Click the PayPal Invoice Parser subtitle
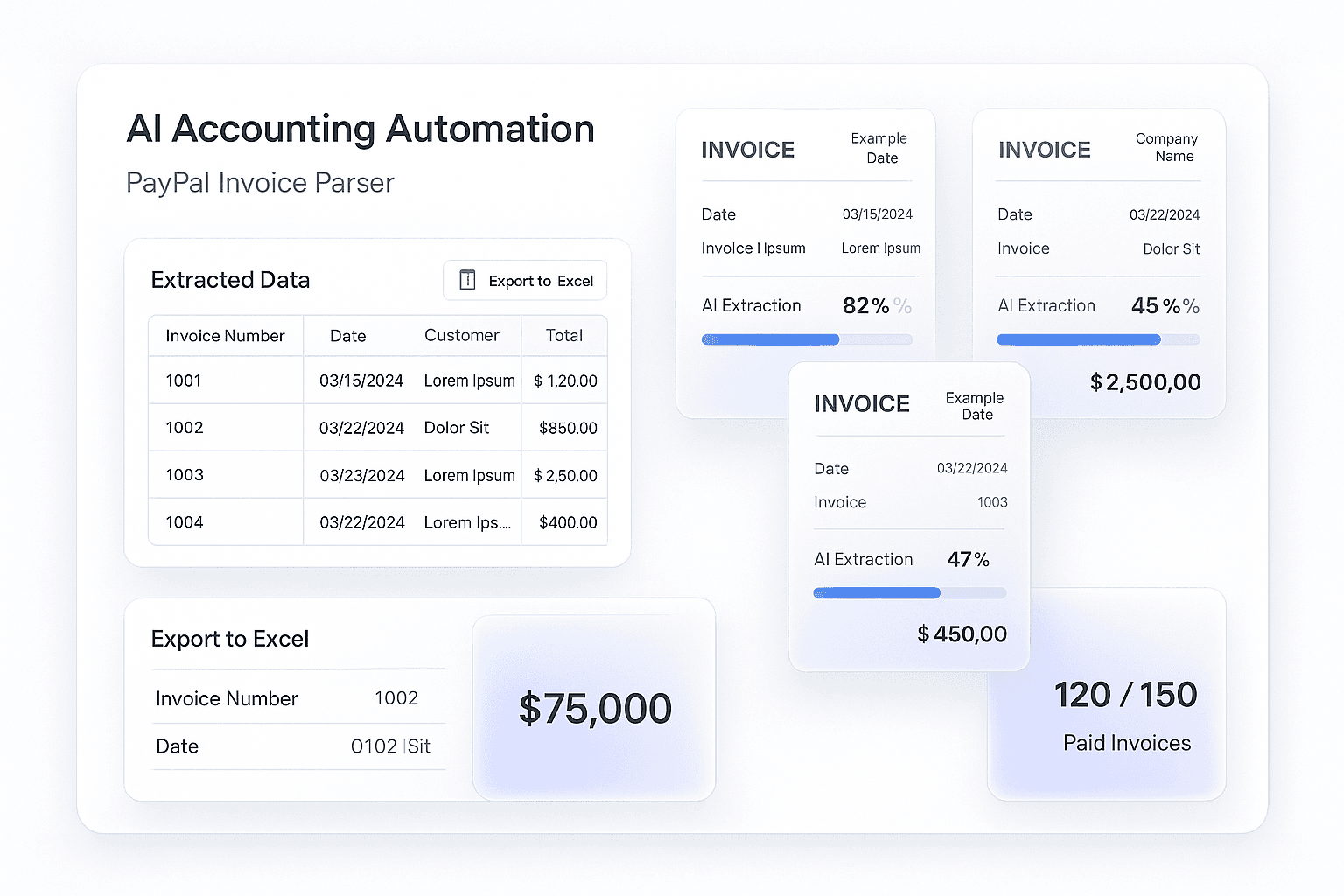1344x896 pixels. [260, 183]
